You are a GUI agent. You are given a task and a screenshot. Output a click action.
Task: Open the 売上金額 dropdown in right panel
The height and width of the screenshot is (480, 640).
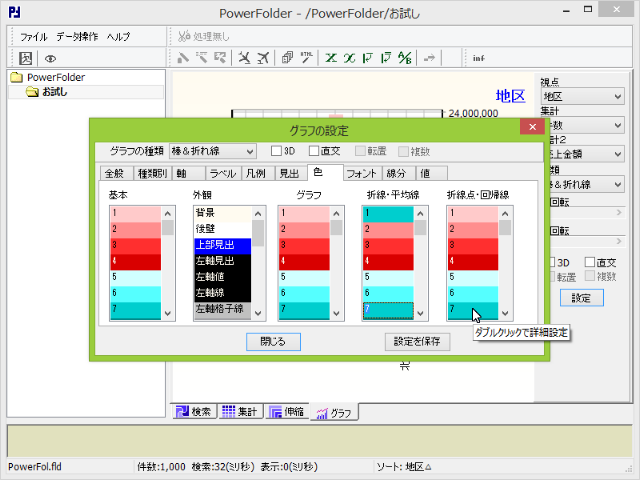[587, 154]
